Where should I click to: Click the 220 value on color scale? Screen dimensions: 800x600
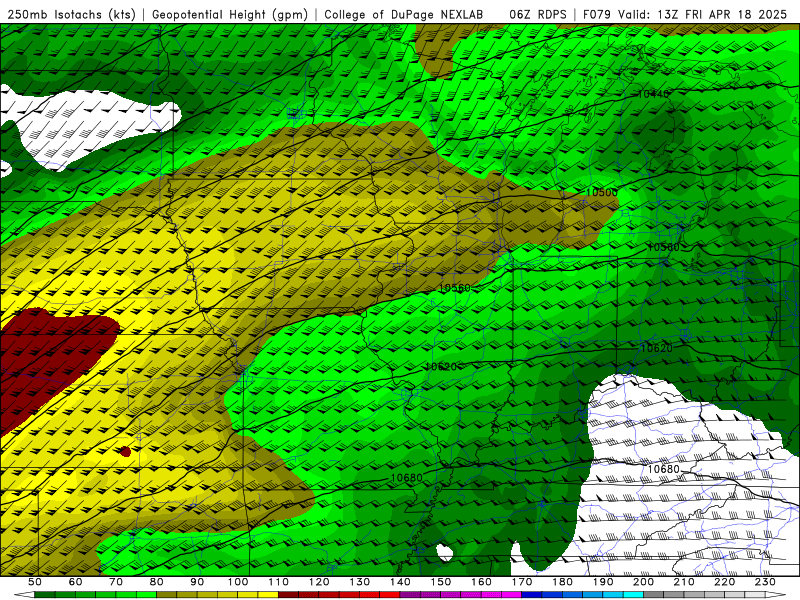point(724,582)
